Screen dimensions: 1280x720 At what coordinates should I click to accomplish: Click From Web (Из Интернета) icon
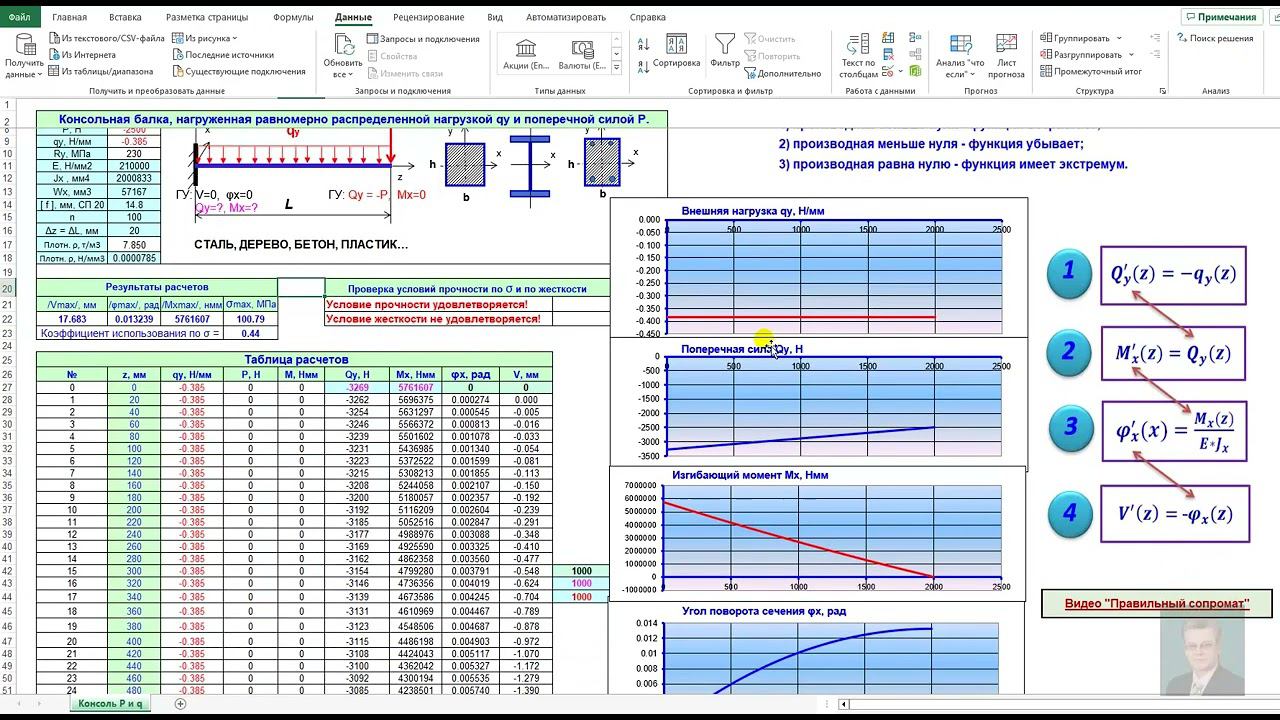[x=54, y=55]
